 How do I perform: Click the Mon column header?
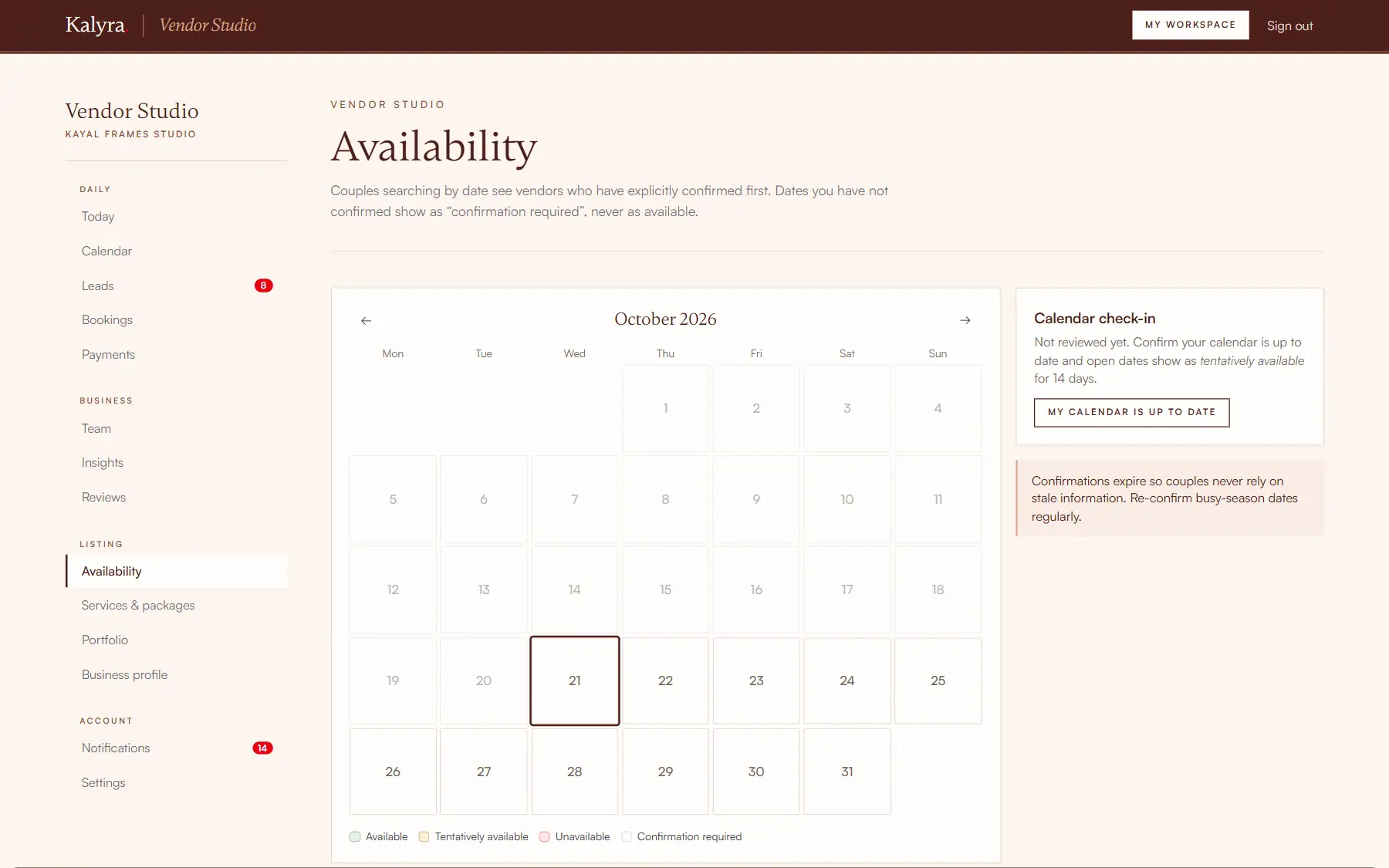click(393, 353)
